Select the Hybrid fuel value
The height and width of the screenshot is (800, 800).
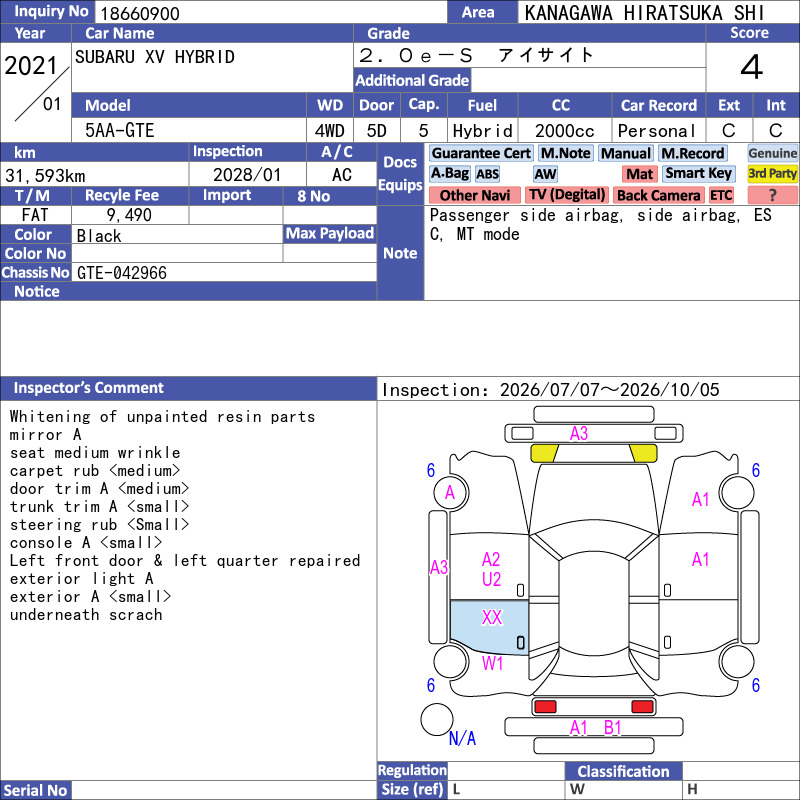(x=483, y=131)
